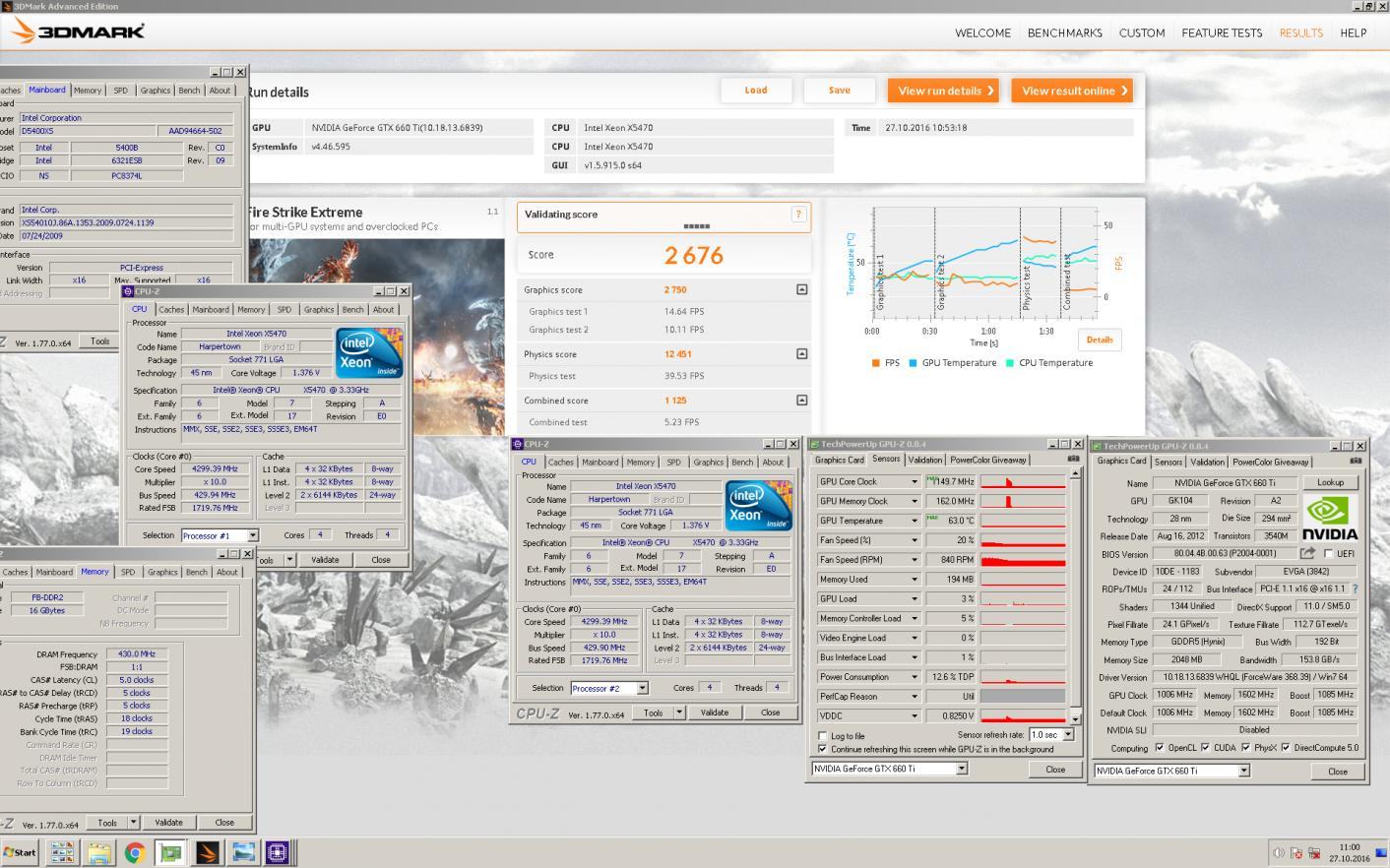The height and width of the screenshot is (868, 1390).
Task: Click the window switcher icon on taskbar
Action: (x=62, y=852)
